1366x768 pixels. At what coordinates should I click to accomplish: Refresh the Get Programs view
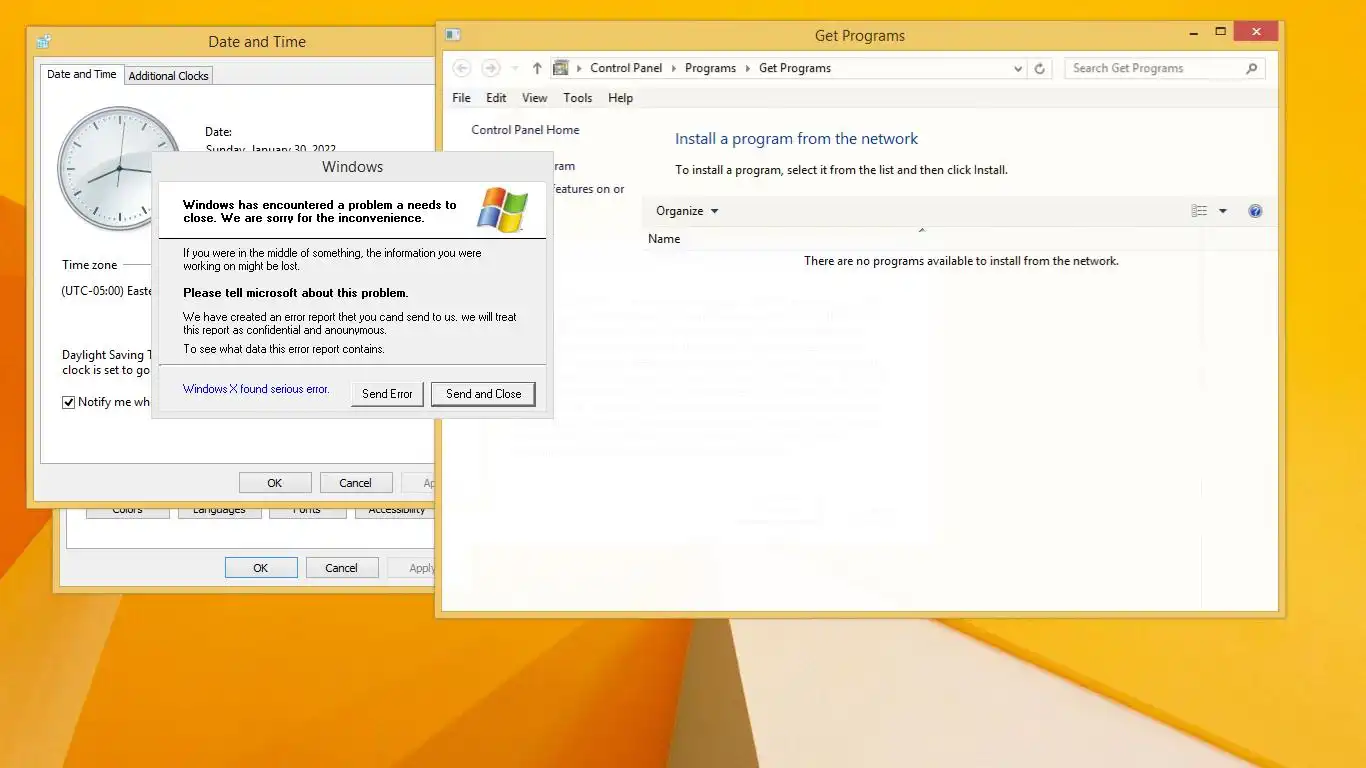click(x=1040, y=69)
